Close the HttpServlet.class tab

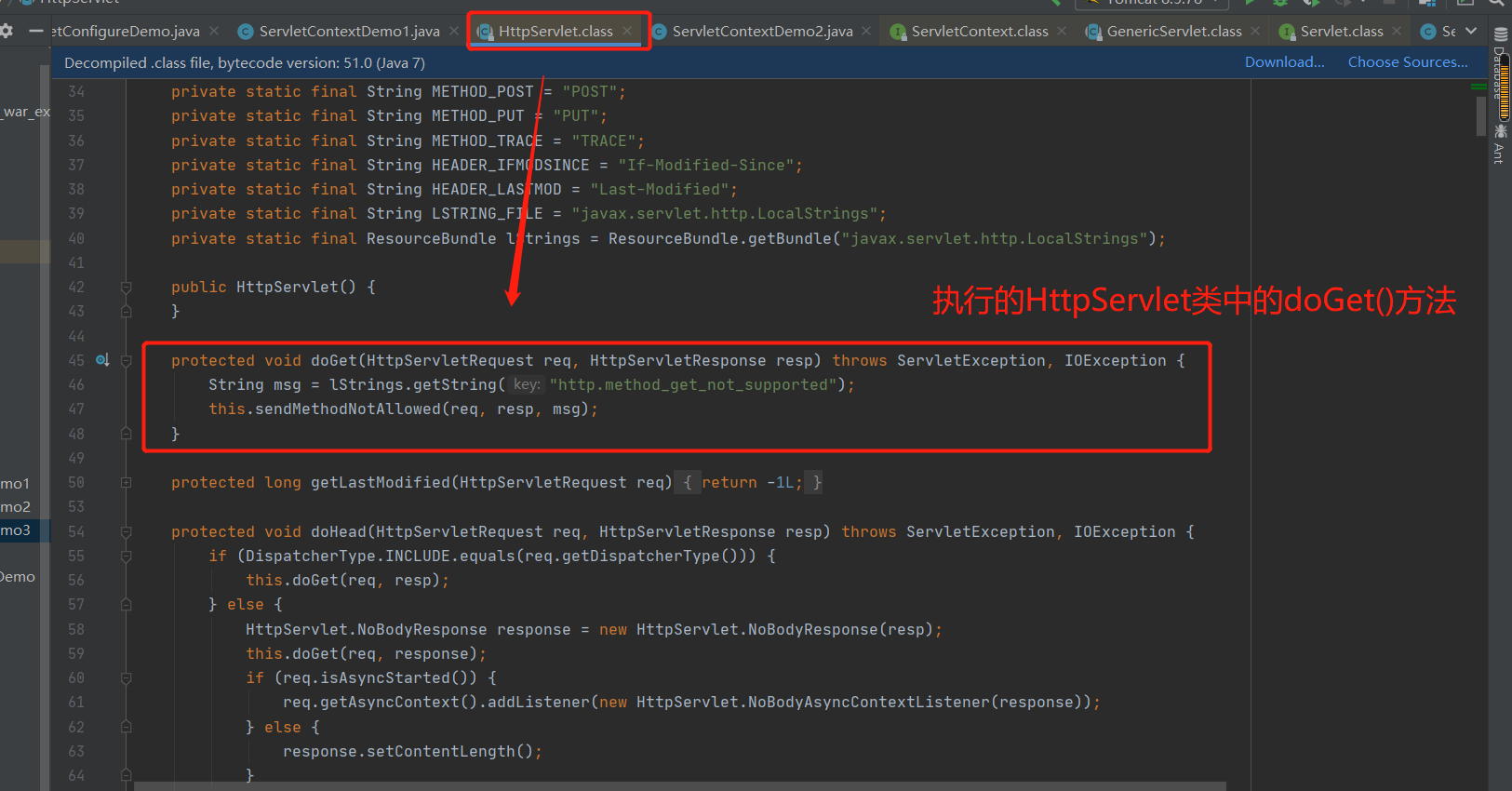click(x=628, y=32)
